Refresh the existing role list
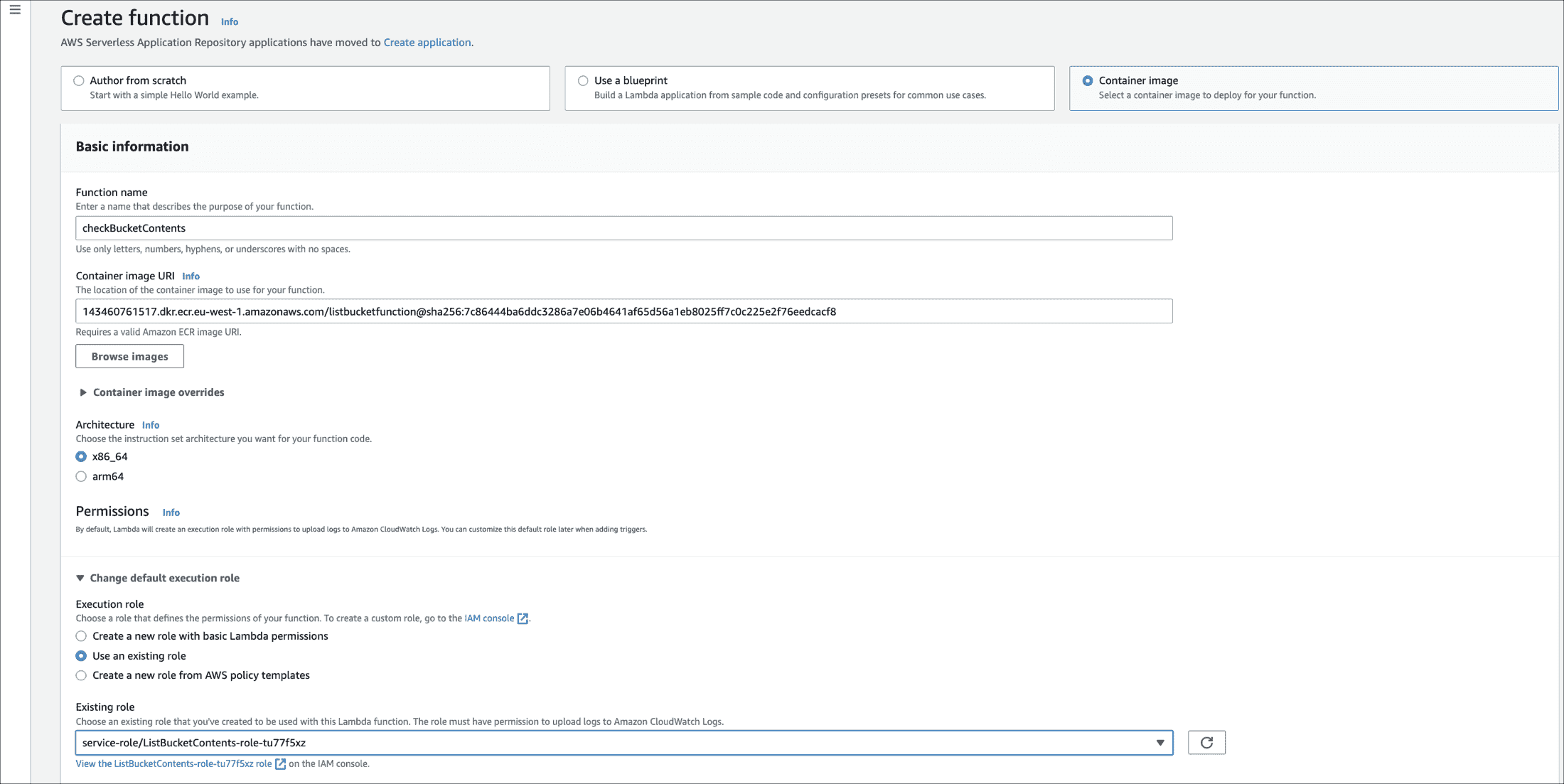 pos(1206,742)
